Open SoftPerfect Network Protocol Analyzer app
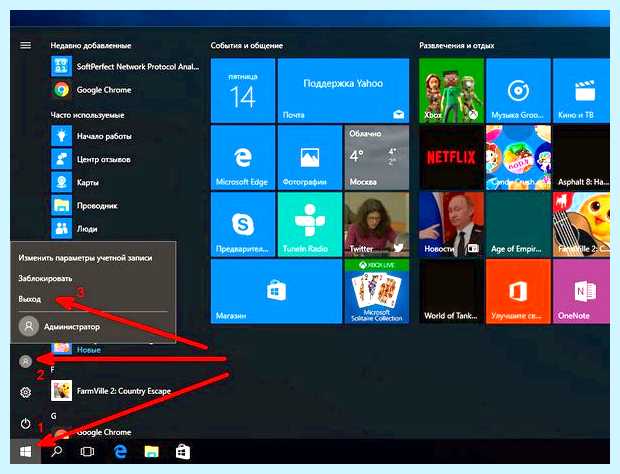 pos(126,66)
